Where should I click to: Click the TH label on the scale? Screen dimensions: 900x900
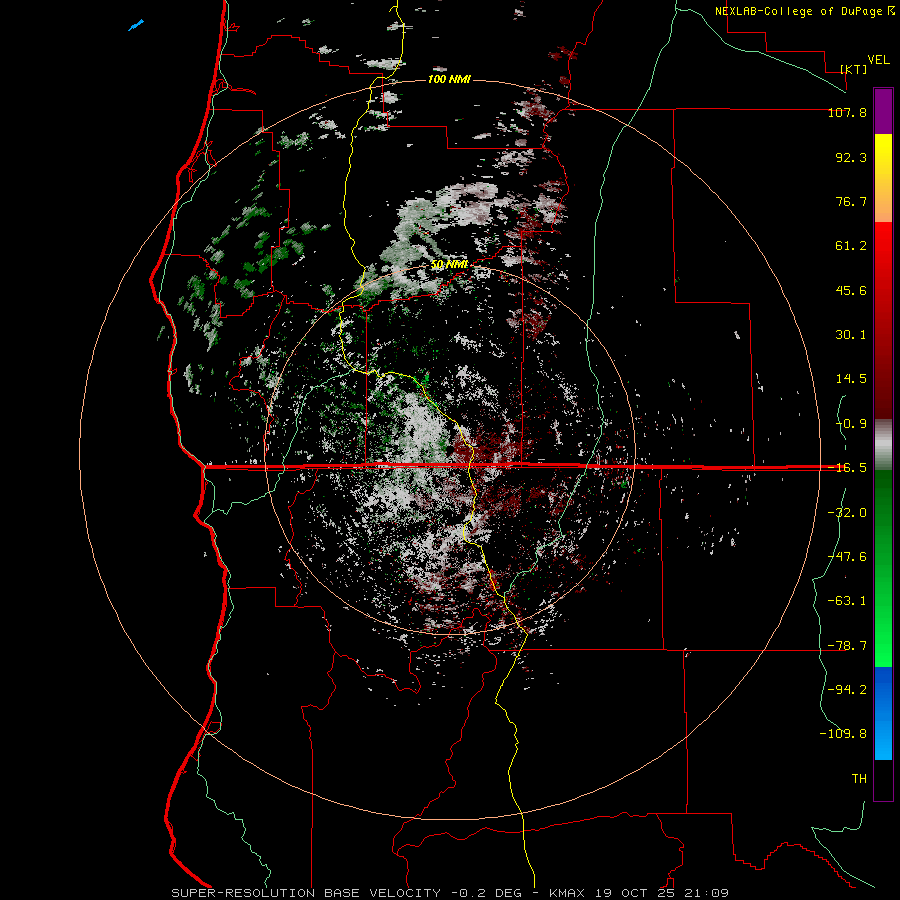859,778
